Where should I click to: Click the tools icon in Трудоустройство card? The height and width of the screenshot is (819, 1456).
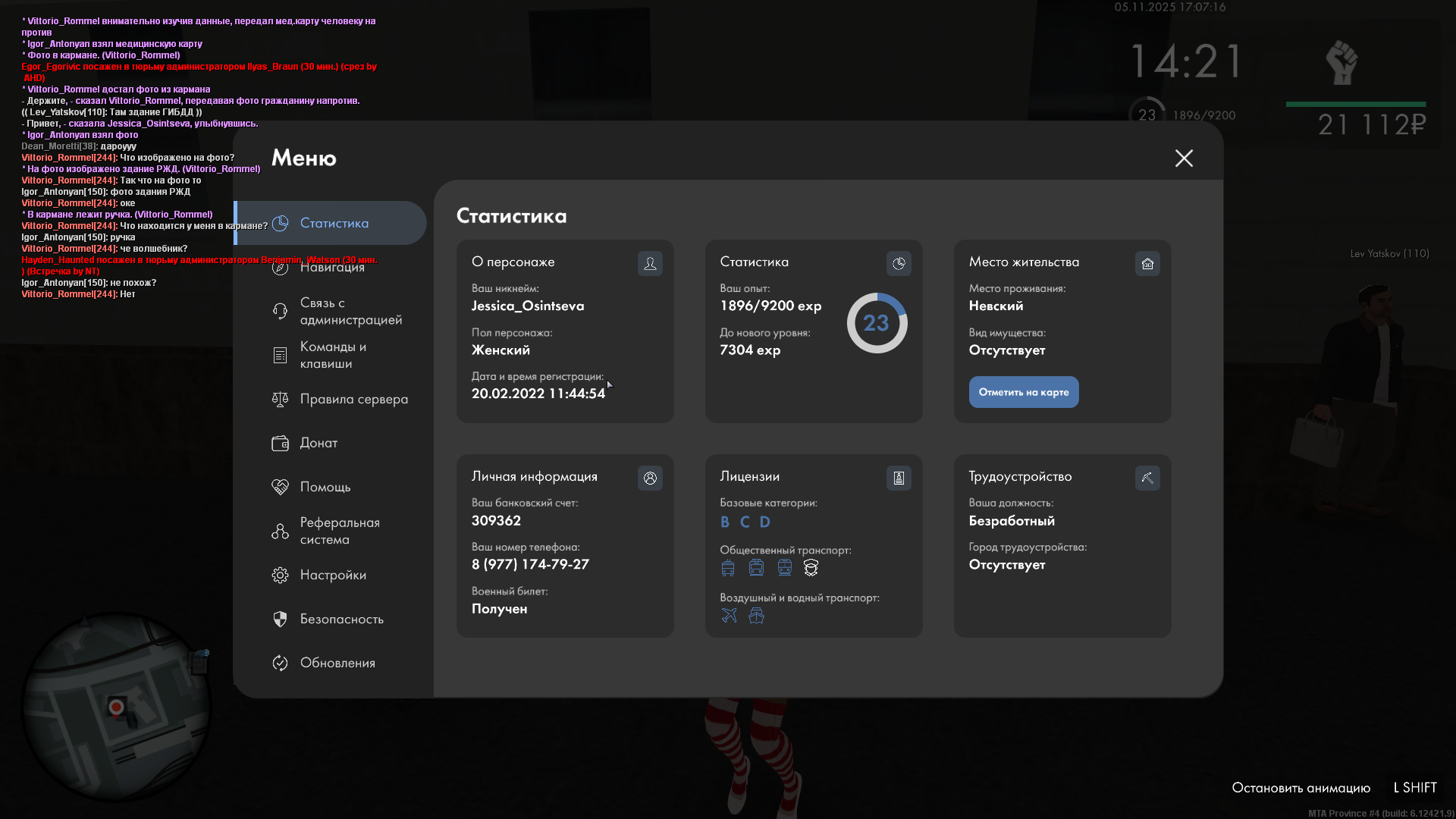[x=1147, y=478]
